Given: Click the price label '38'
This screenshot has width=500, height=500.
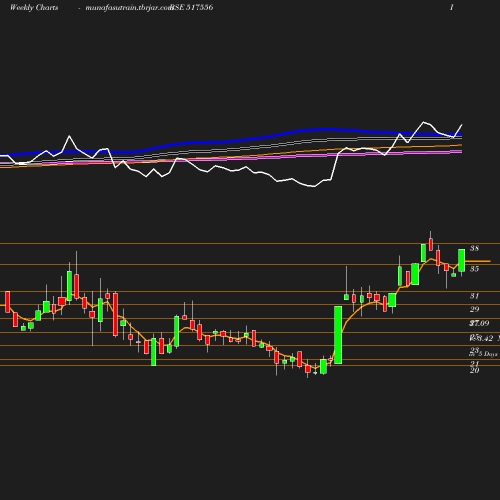Looking at the screenshot, I should click(474, 248).
